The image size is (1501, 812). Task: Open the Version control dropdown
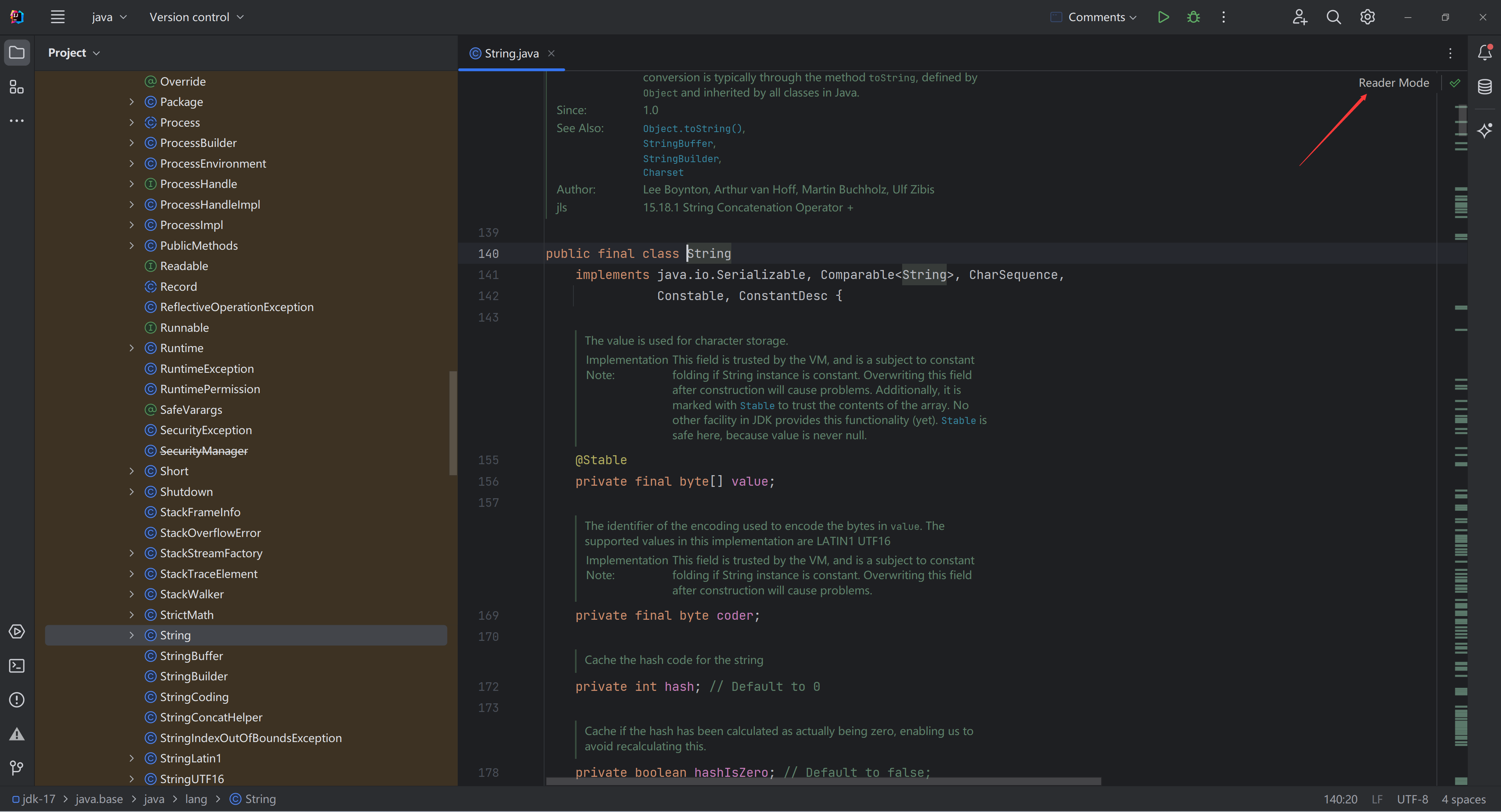click(196, 17)
